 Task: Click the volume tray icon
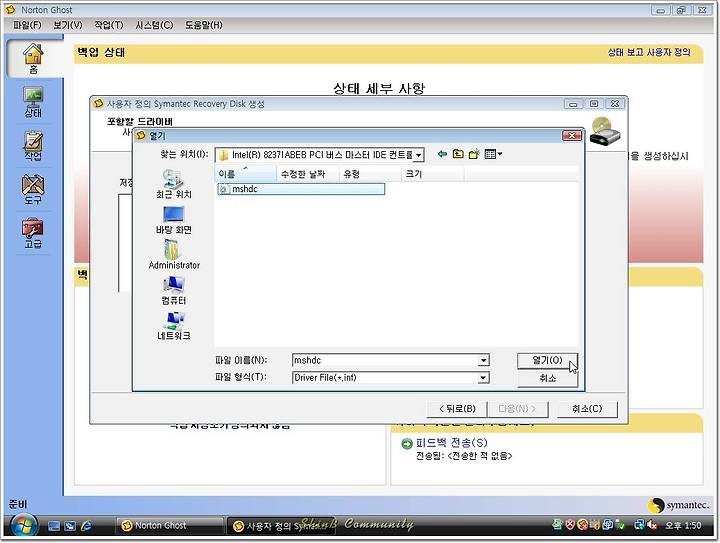(x=652, y=525)
